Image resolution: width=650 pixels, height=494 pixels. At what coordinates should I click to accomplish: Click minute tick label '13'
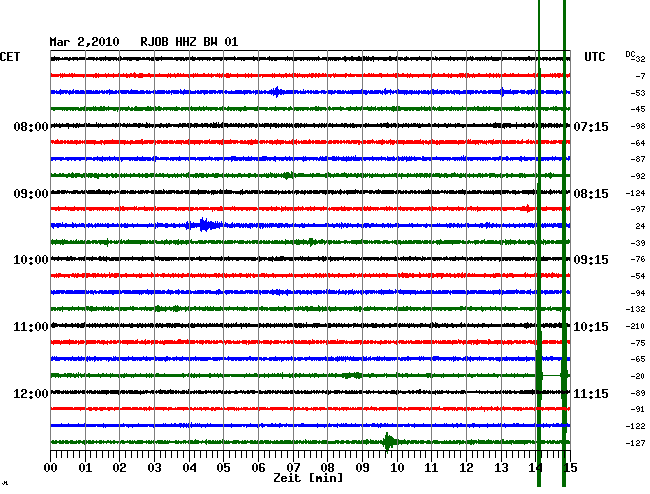pos(501,468)
